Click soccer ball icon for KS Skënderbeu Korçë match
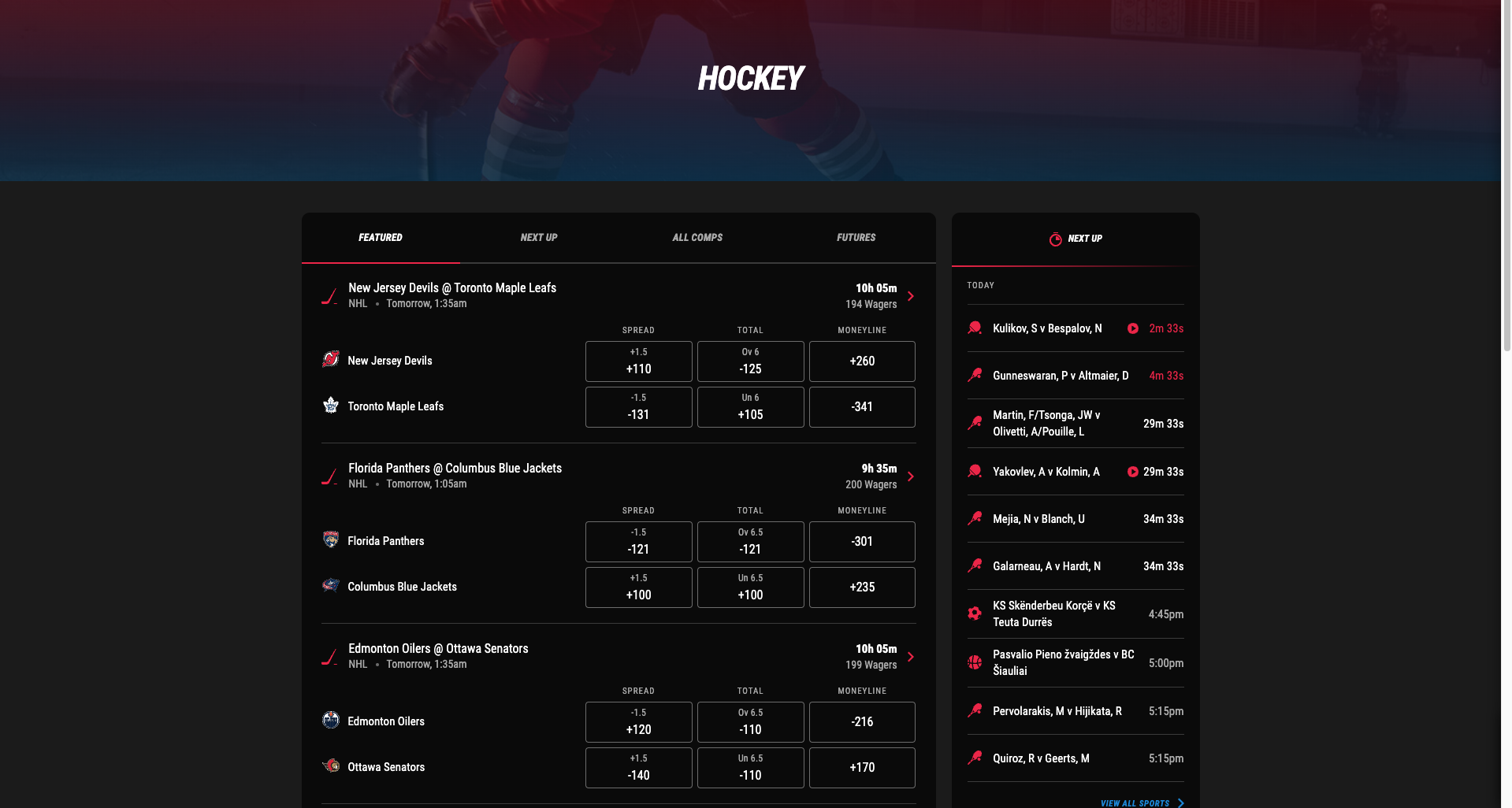 pyautogui.click(x=975, y=613)
